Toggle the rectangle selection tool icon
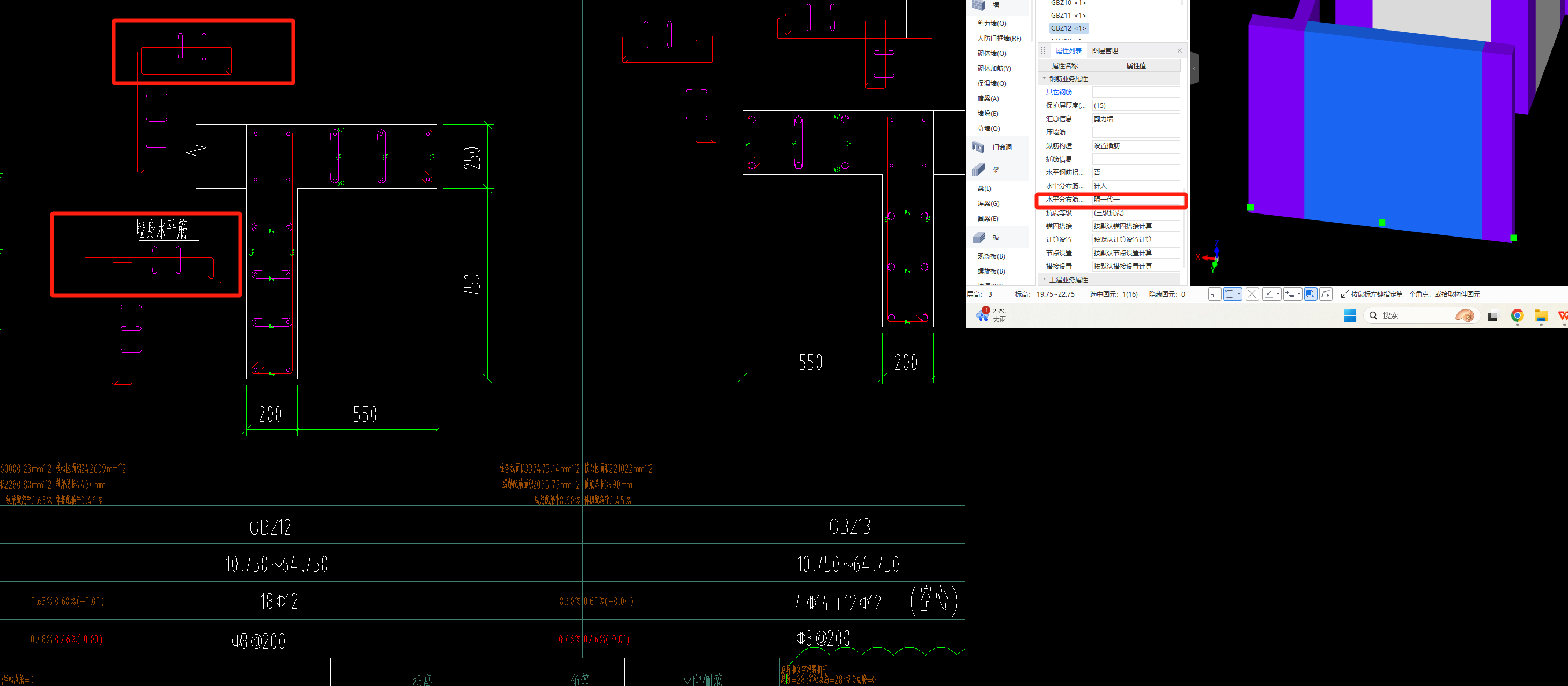Viewport: 1568px width, 686px height. (1230, 294)
